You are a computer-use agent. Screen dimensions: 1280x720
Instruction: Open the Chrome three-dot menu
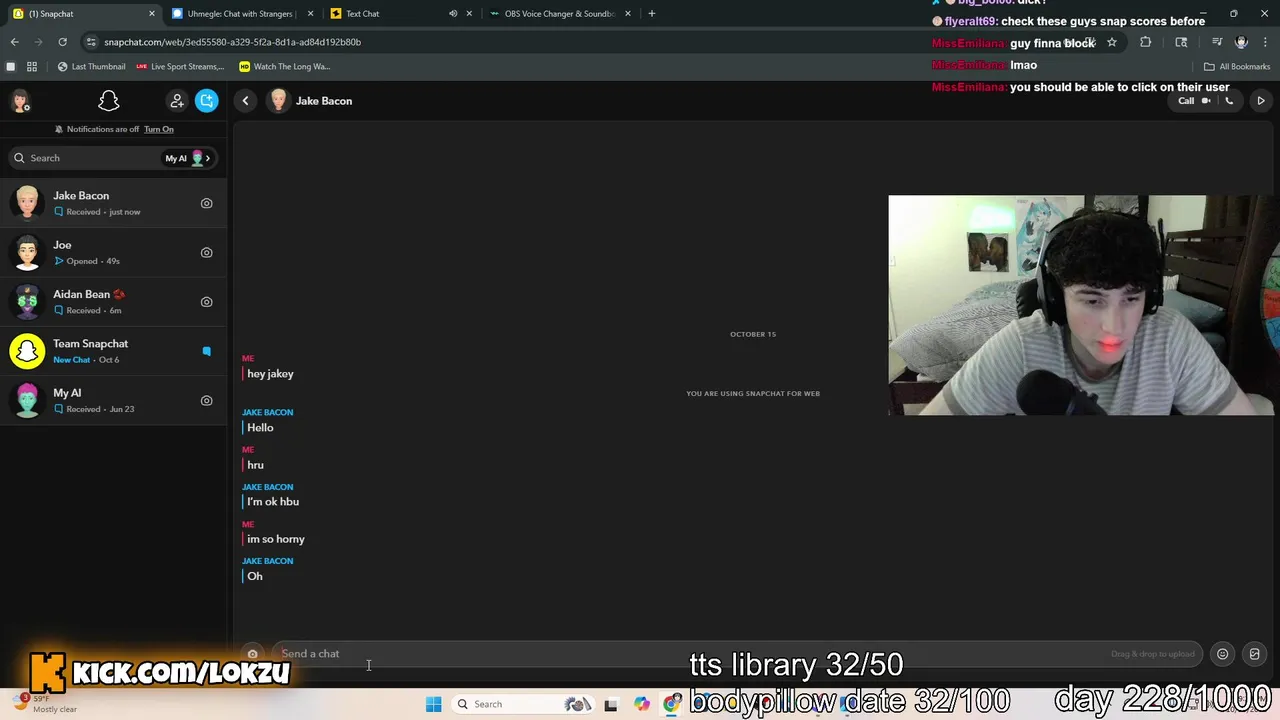(x=1265, y=42)
